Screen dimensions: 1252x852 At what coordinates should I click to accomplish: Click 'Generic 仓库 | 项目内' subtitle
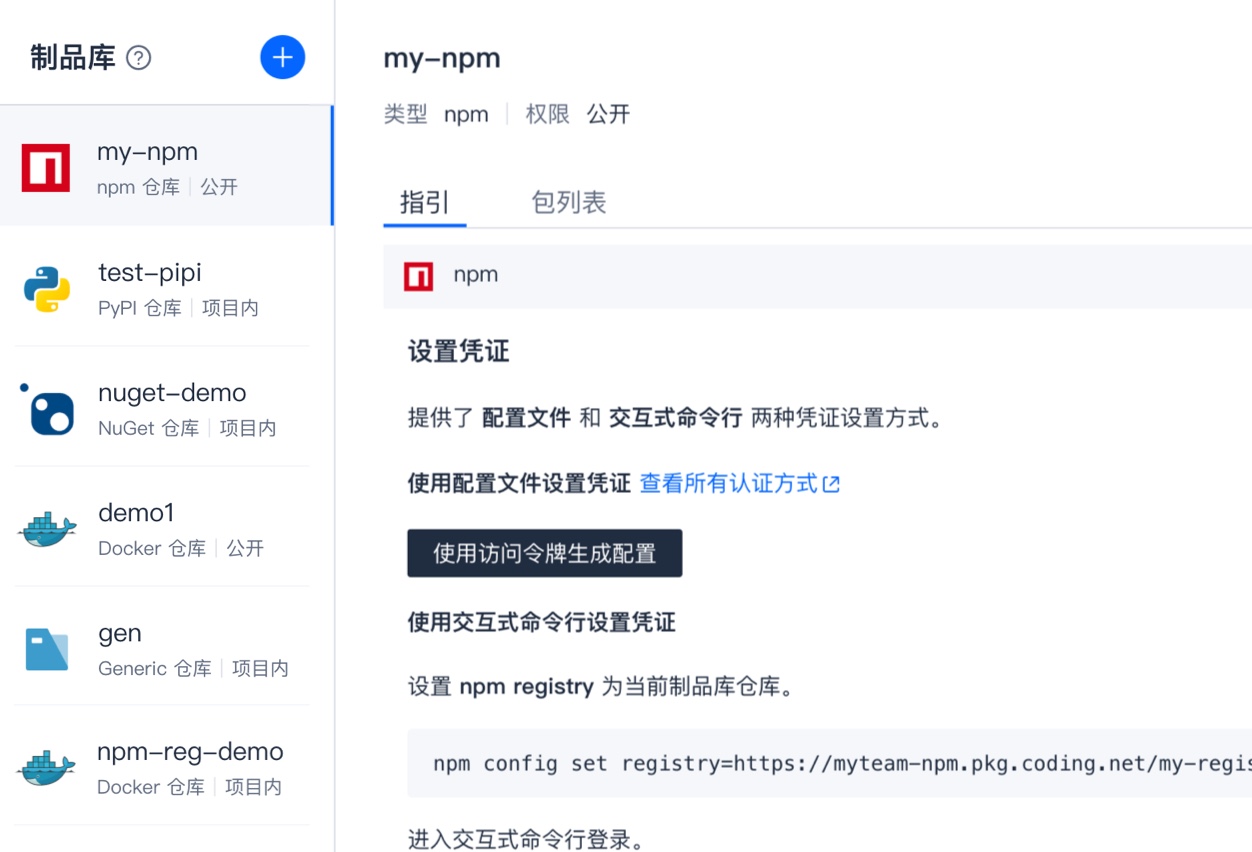click(x=193, y=668)
